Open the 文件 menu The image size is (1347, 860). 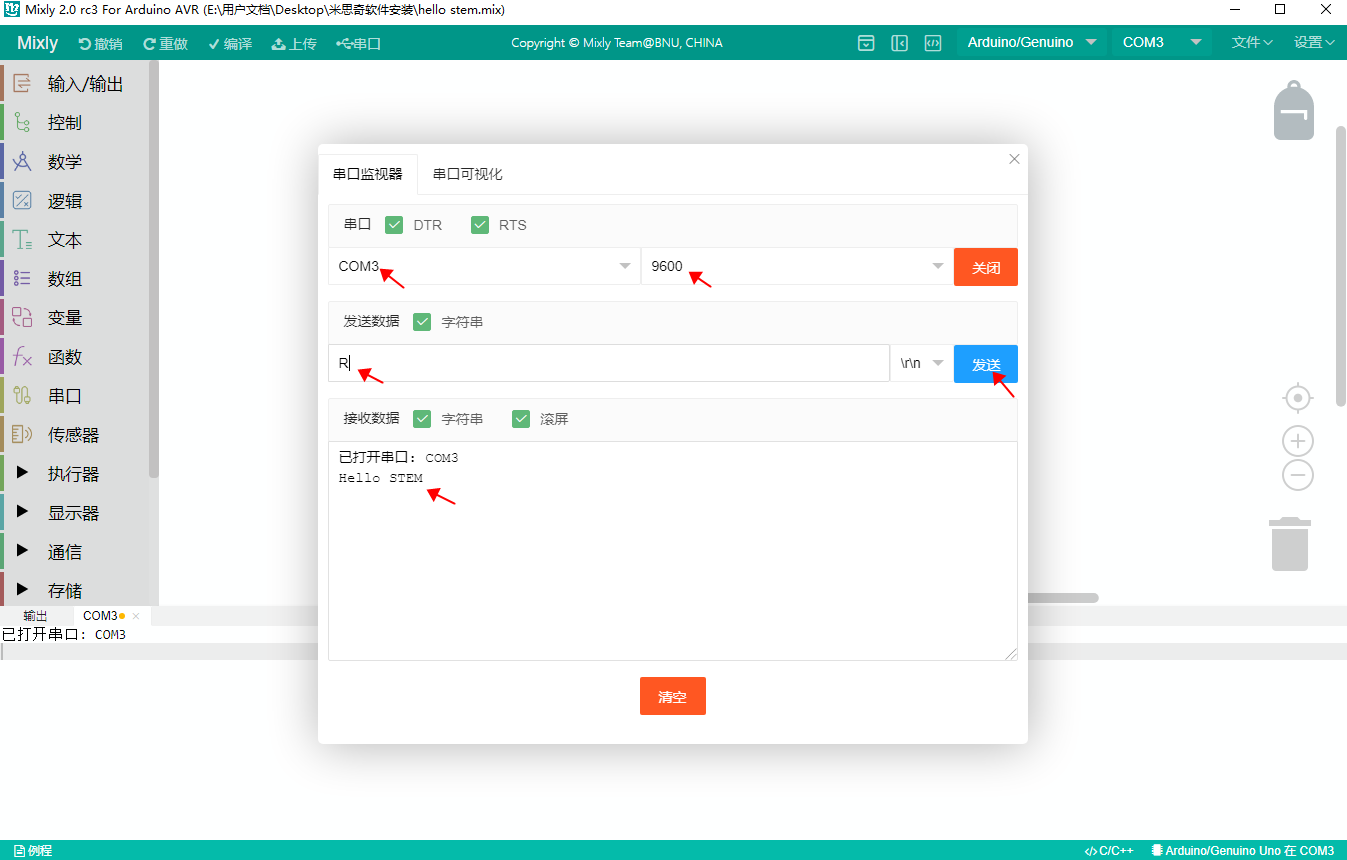click(x=1251, y=43)
